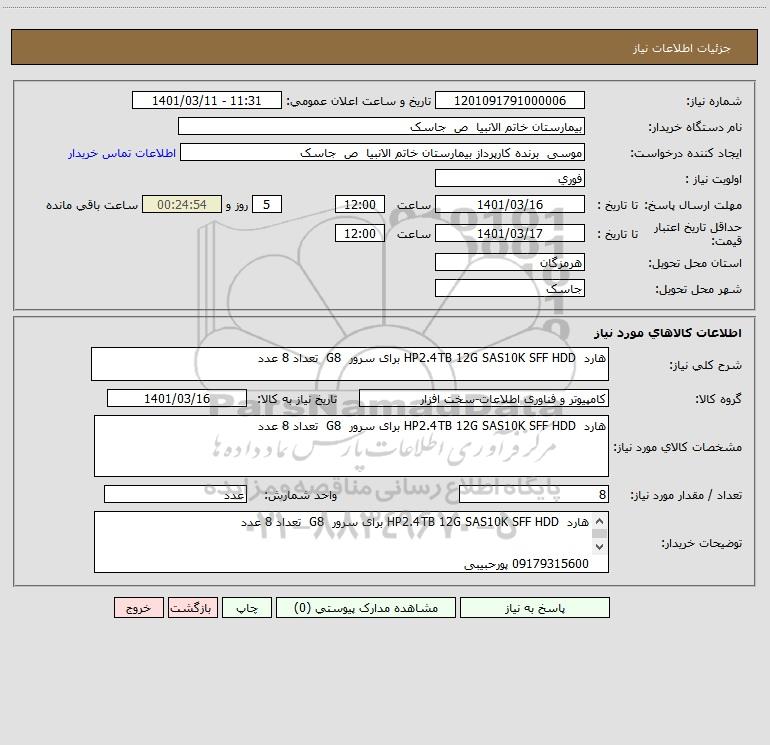770x745 pixels.
Task: Click the announcement date field 1401/03/11 - 11:31
Action: pos(207,100)
